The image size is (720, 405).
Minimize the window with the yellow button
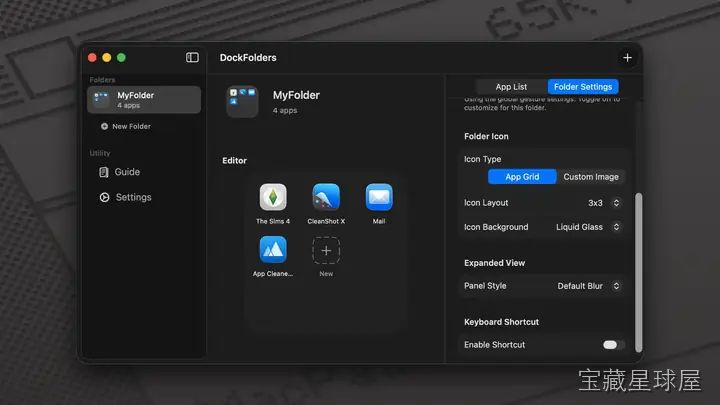pos(107,57)
